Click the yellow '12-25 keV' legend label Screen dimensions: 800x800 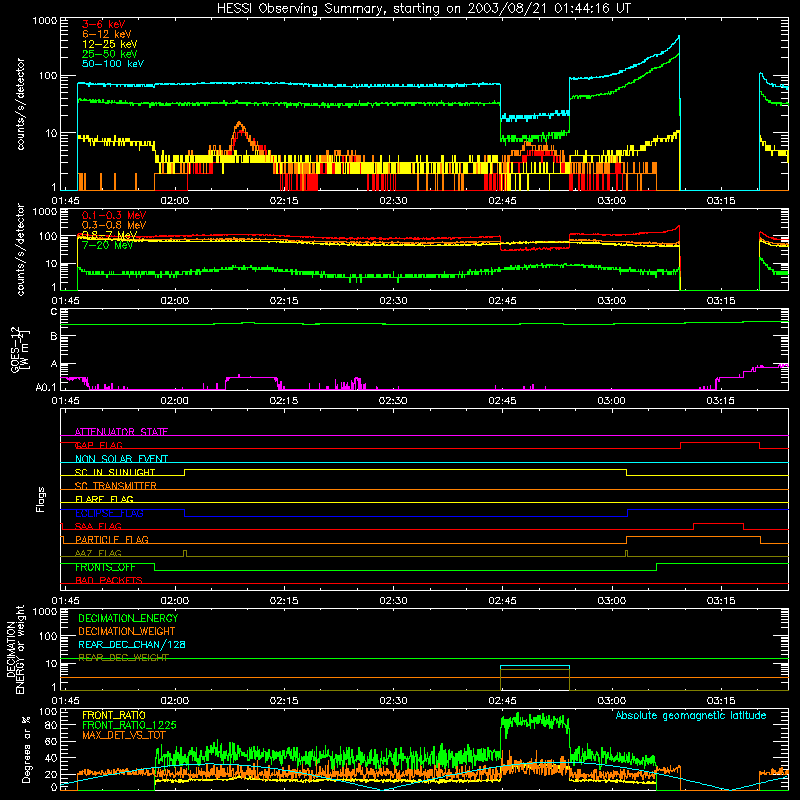pos(110,44)
